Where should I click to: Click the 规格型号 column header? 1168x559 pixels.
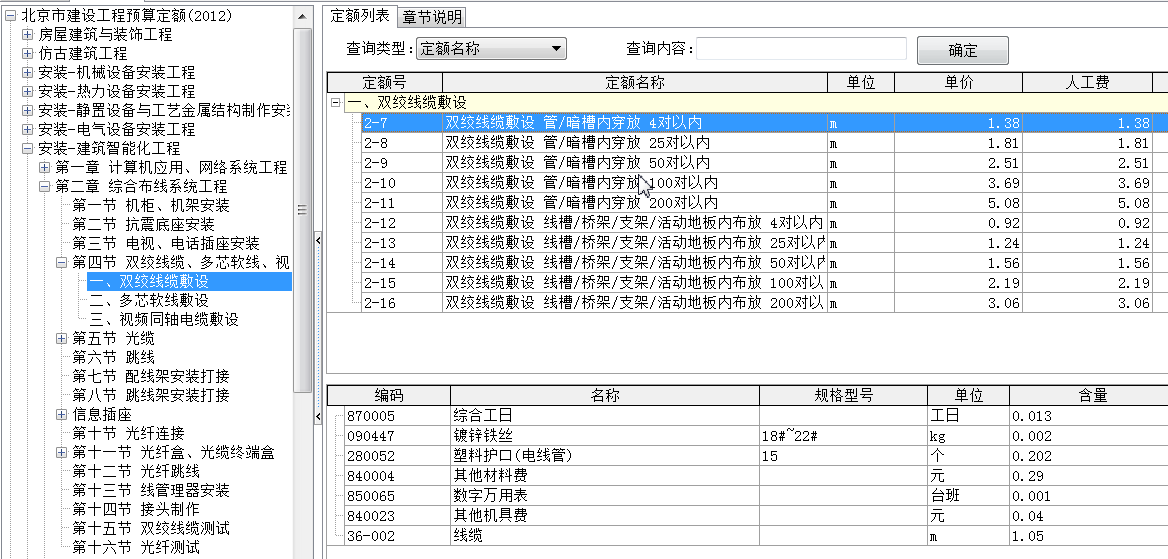(843, 396)
